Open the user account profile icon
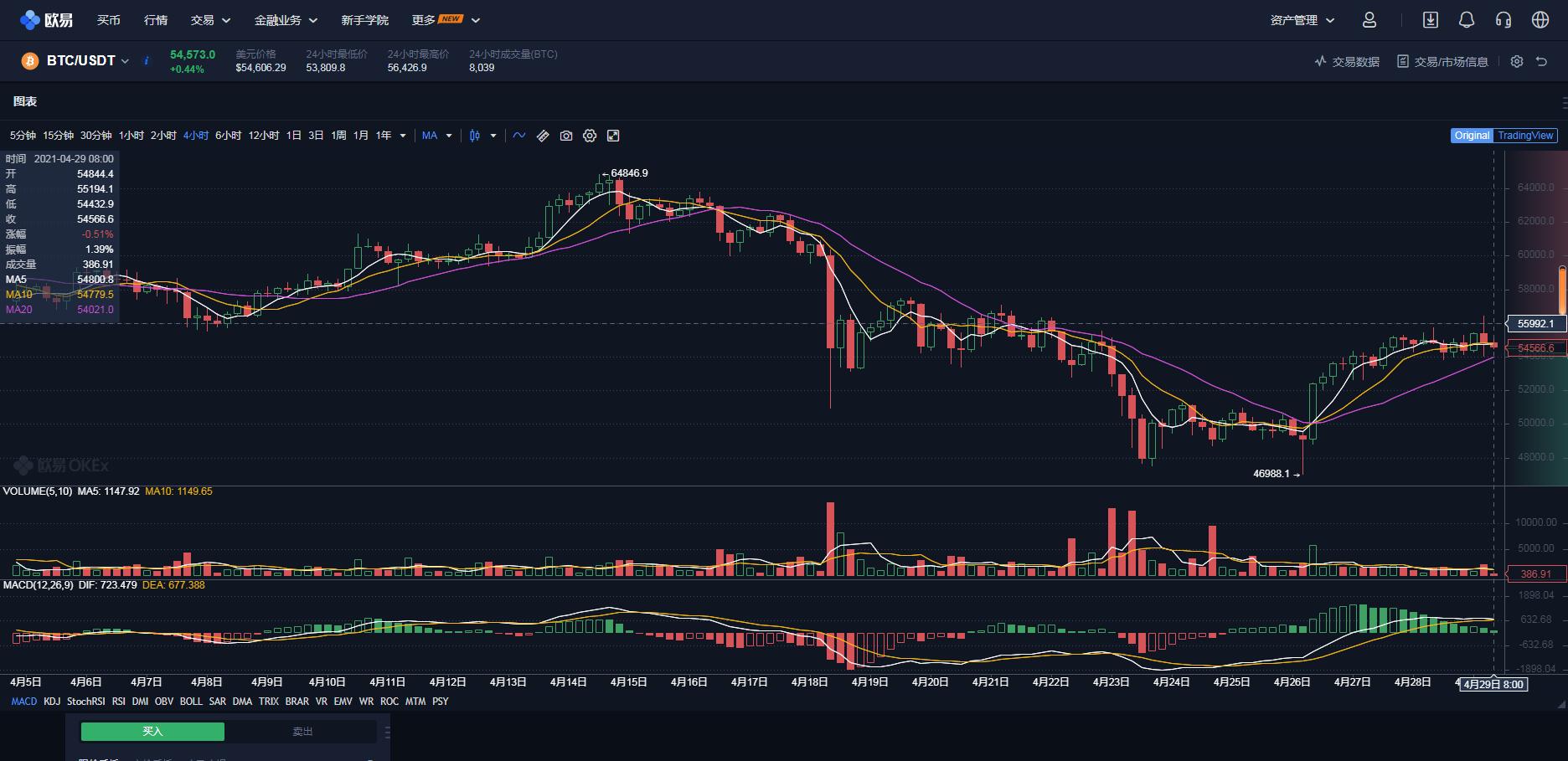The image size is (1568, 761). tap(1369, 19)
